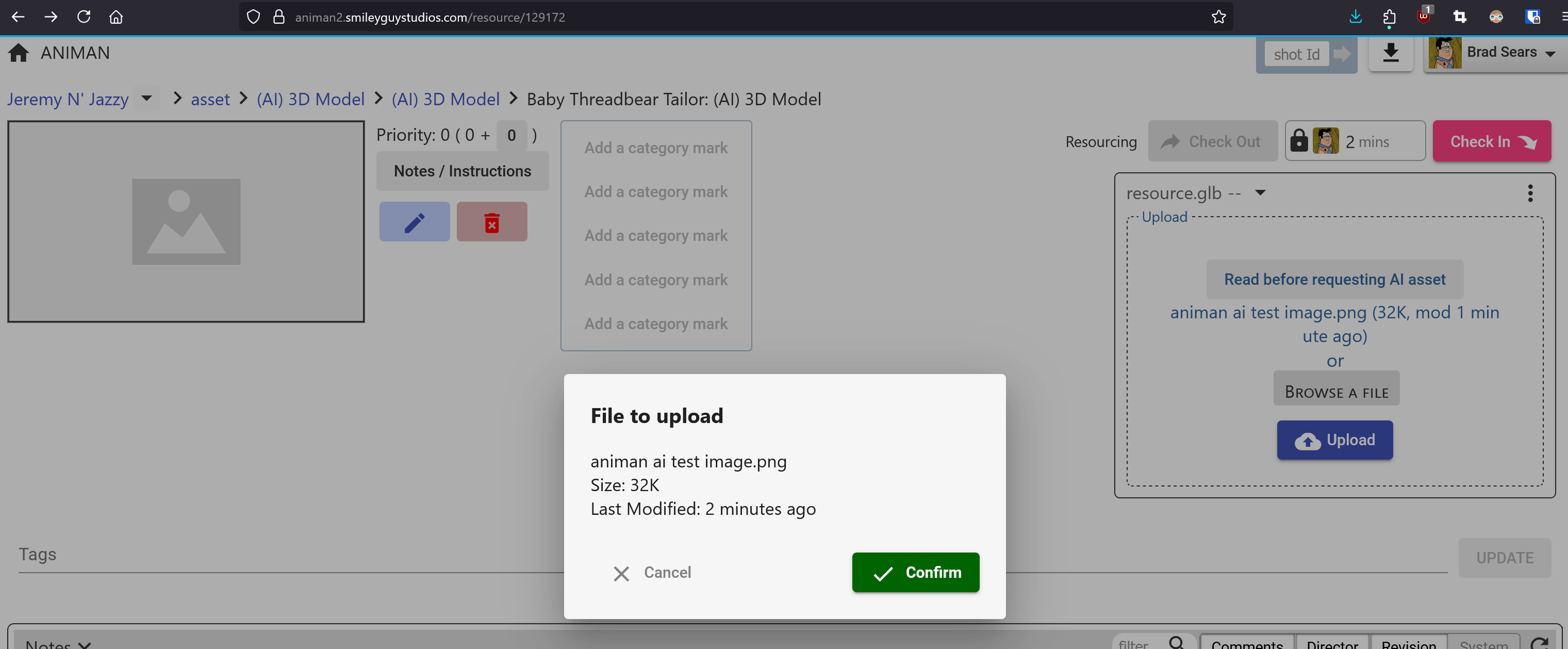This screenshot has height=649, width=1568.
Task: Open the three-dot menu on resource panel
Action: 1530,193
